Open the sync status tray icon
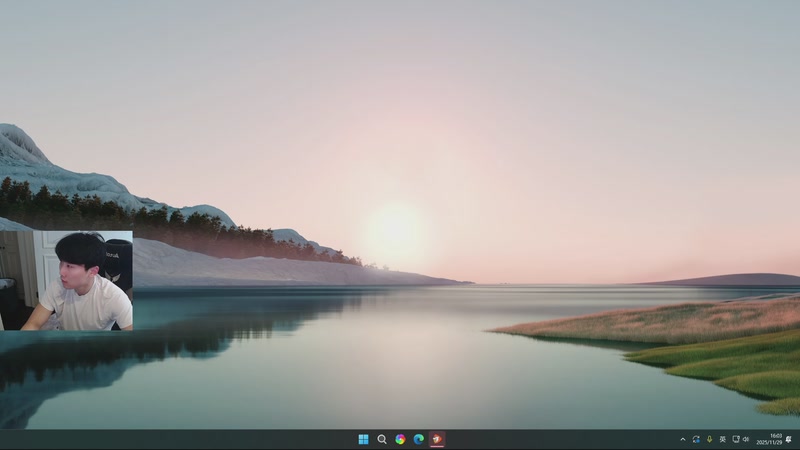This screenshot has height=450, width=800. pyautogui.click(x=696, y=439)
